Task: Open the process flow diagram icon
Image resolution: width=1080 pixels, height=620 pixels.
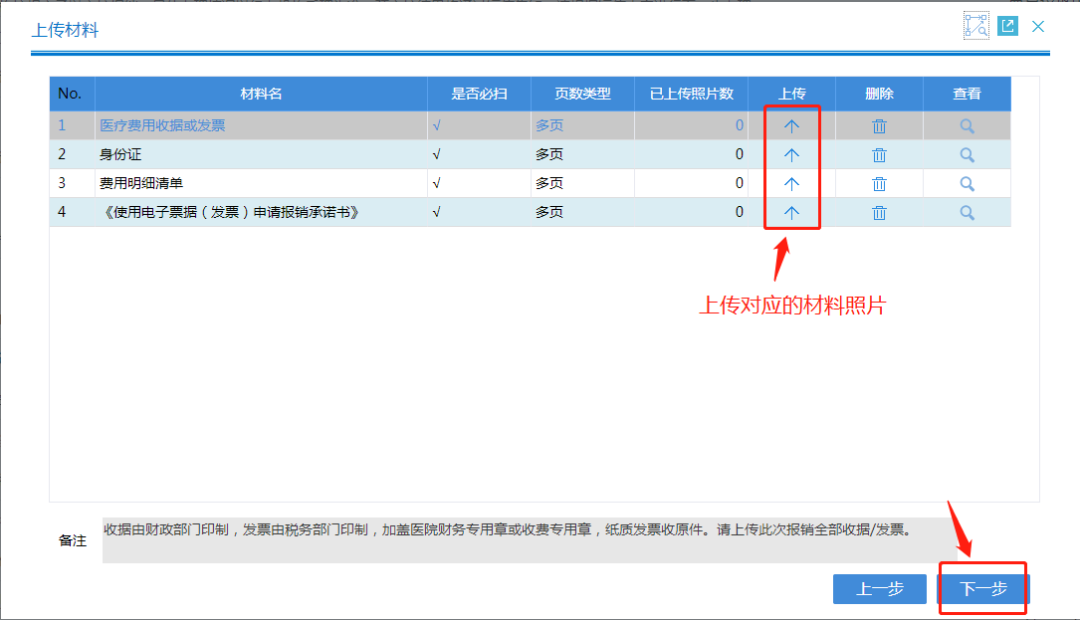Action: click(x=978, y=26)
